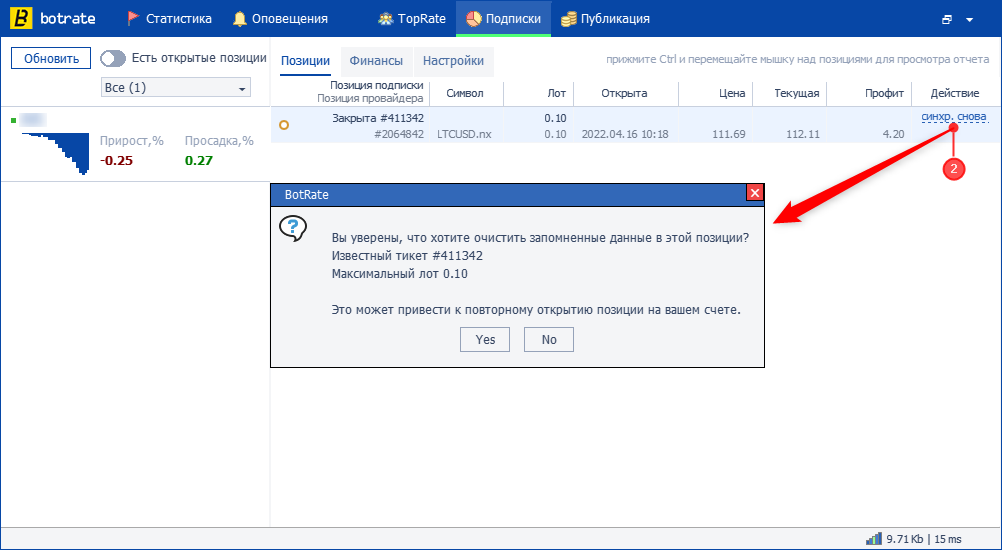Click Yes in the BotRate dialog
The width and height of the screenshot is (1002, 550).
pyautogui.click(x=485, y=340)
